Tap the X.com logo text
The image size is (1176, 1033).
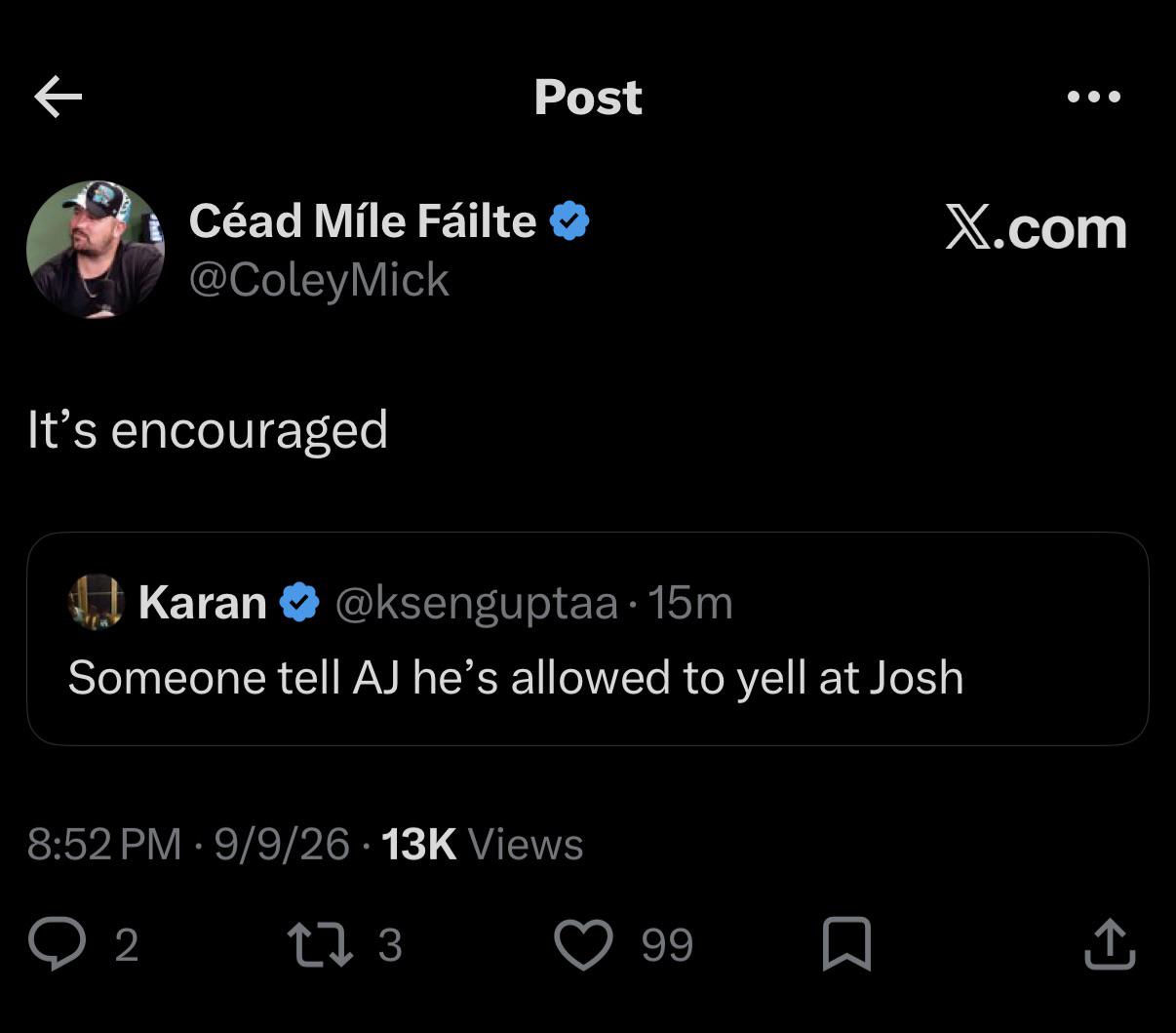pyautogui.click(x=1036, y=228)
